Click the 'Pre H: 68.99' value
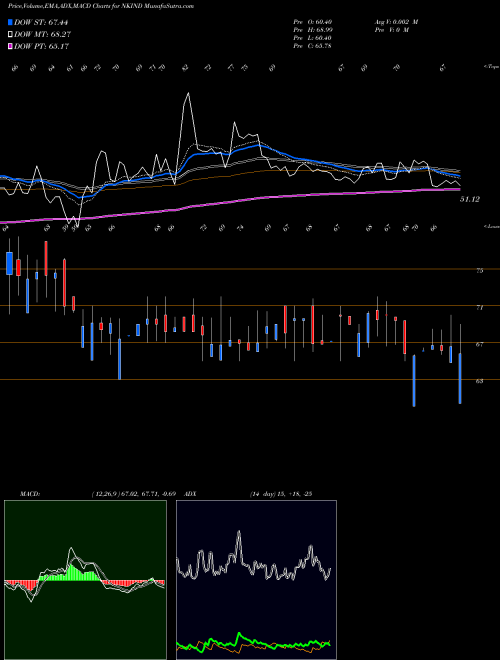 pyautogui.click(x=312, y=30)
